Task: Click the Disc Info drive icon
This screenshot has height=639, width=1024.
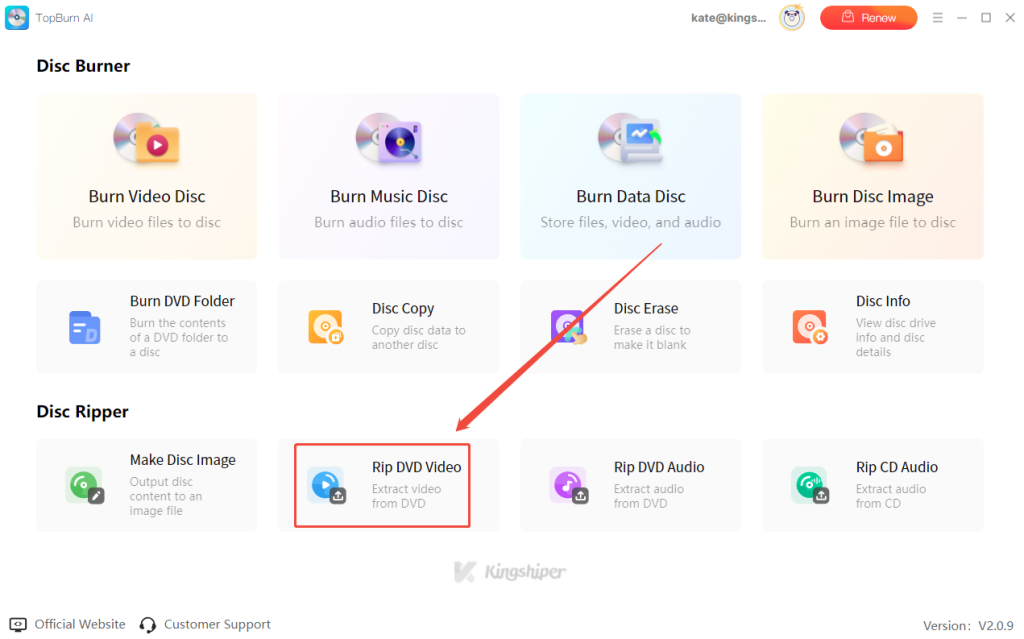Action: [x=810, y=327]
